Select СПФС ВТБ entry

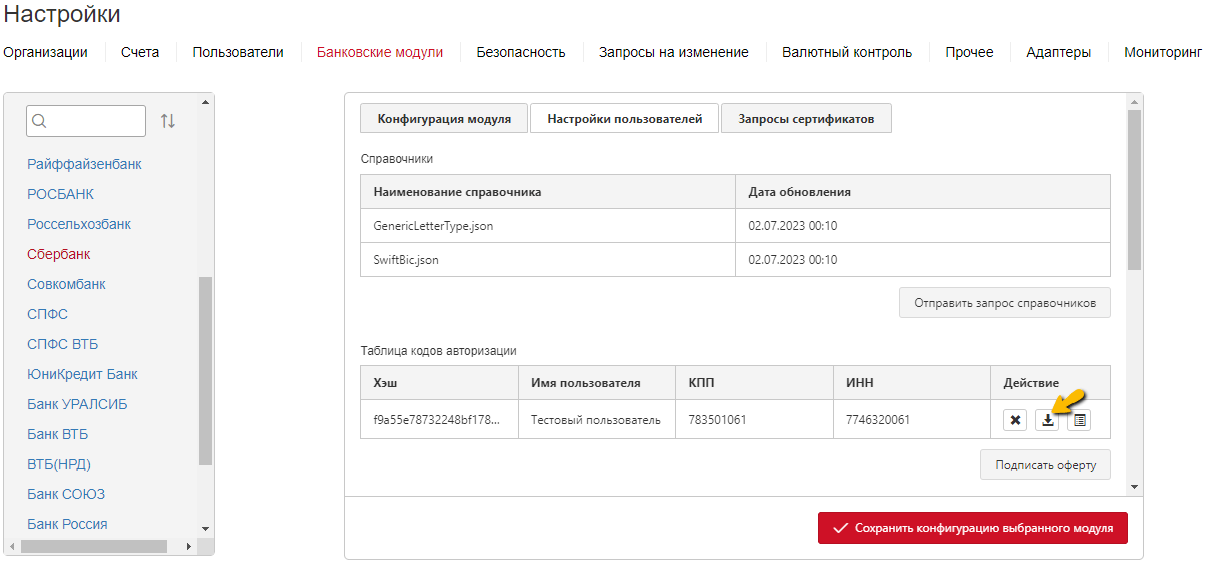point(62,344)
